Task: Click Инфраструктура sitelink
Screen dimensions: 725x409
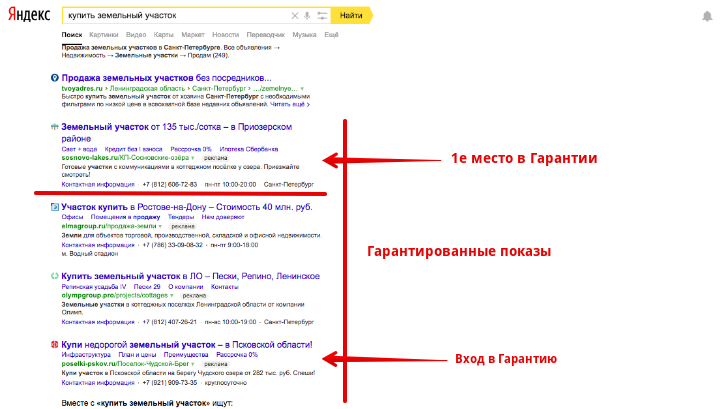Action: 86,355
